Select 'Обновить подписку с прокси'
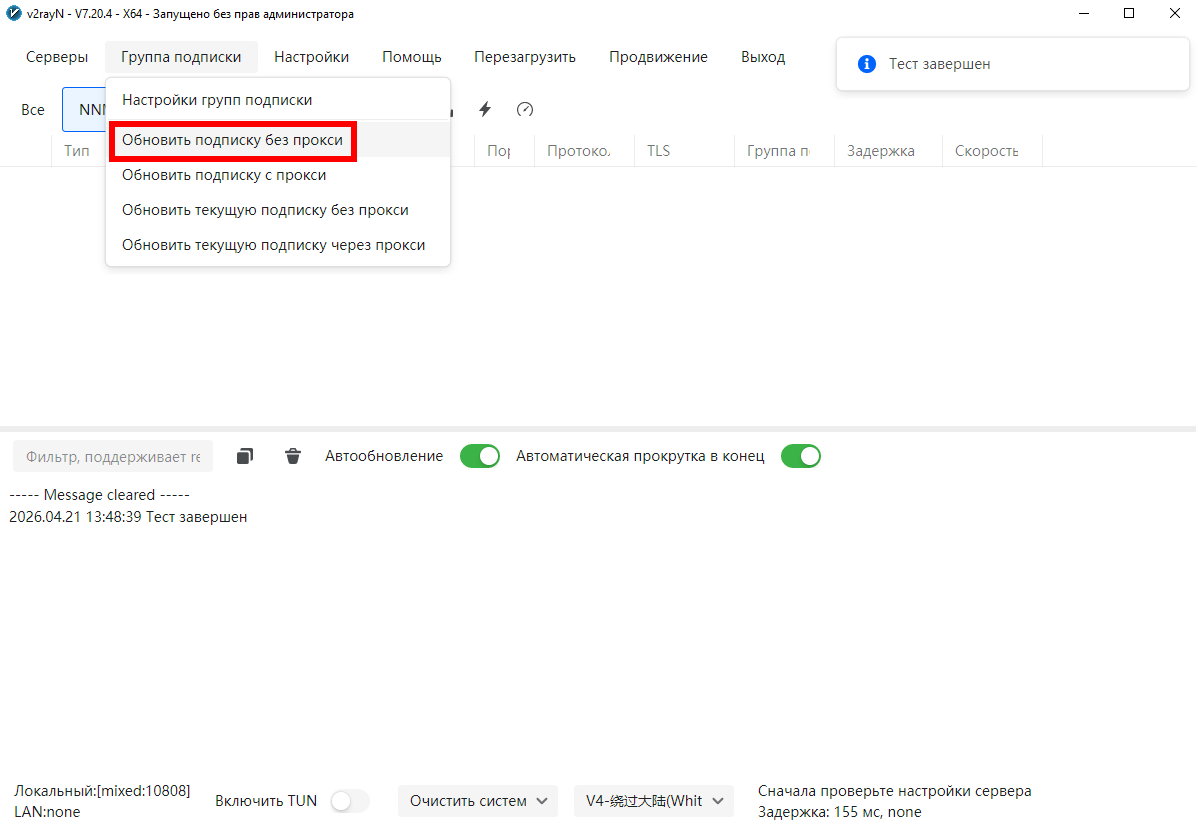 coord(224,175)
